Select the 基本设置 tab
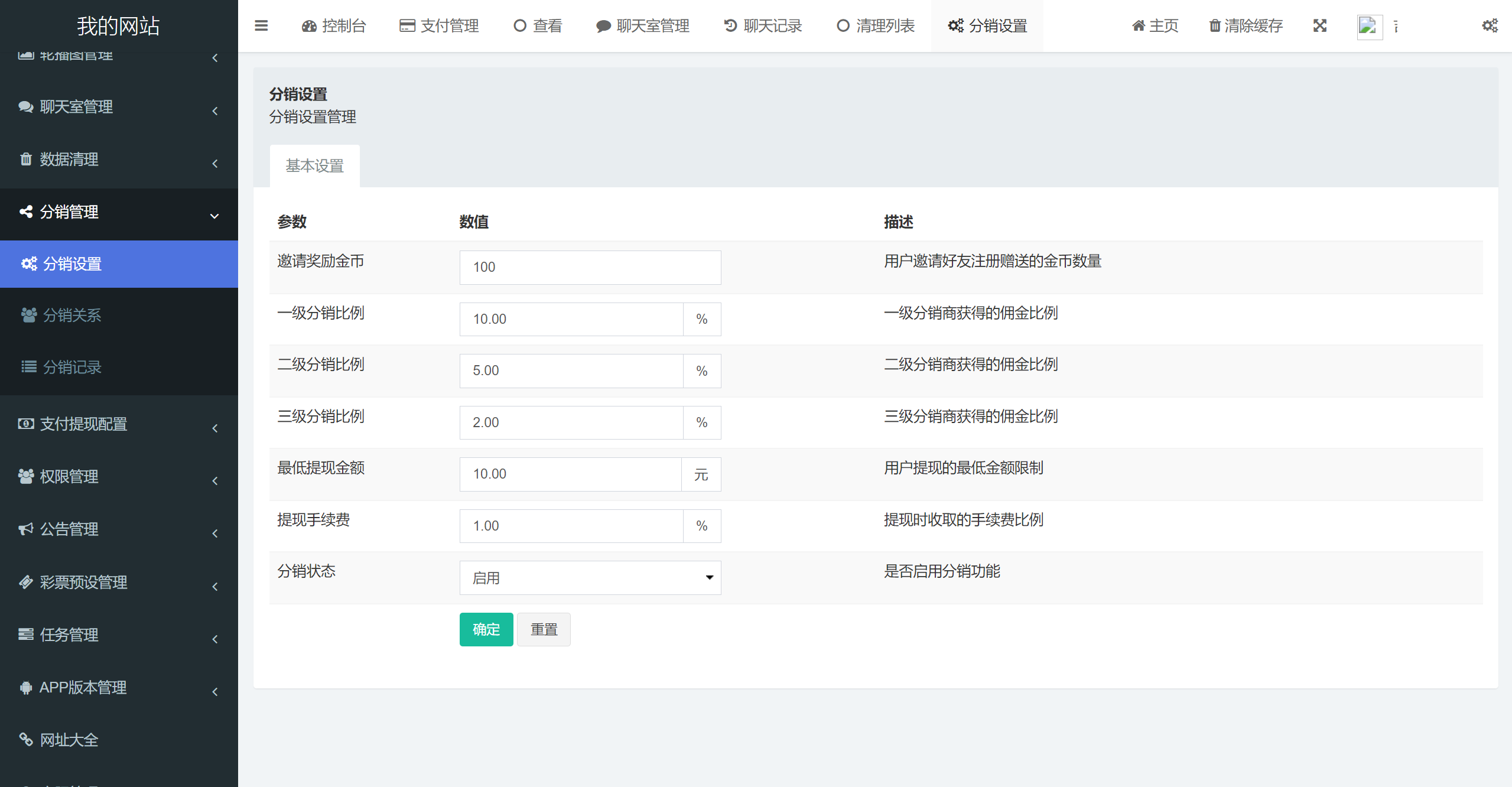Screen dimensions: 1512x787 314,166
